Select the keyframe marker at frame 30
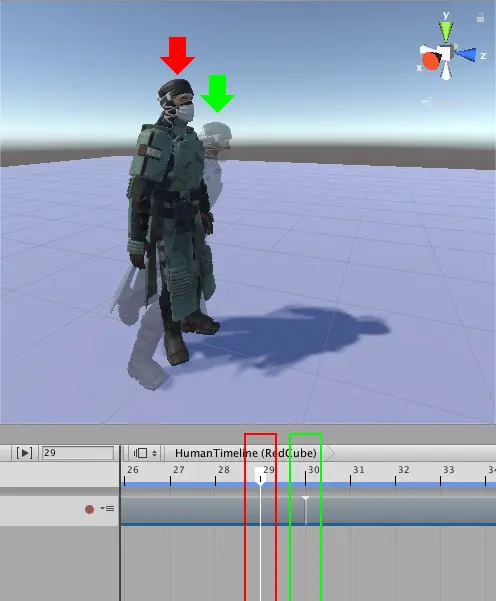The height and width of the screenshot is (601, 496). tap(305, 499)
